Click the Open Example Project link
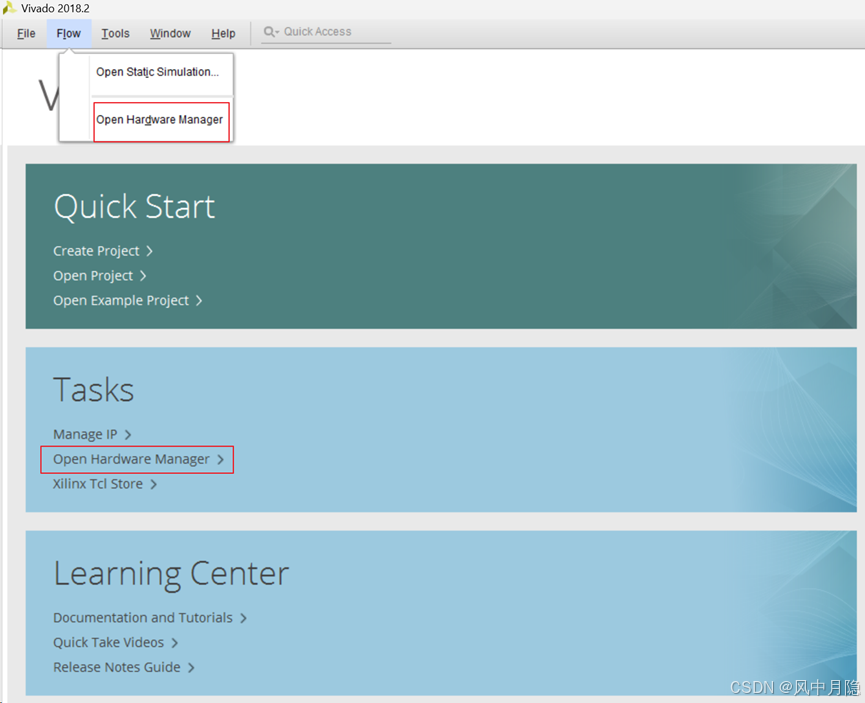This screenshot has height=703, width=865. point(121,301)
